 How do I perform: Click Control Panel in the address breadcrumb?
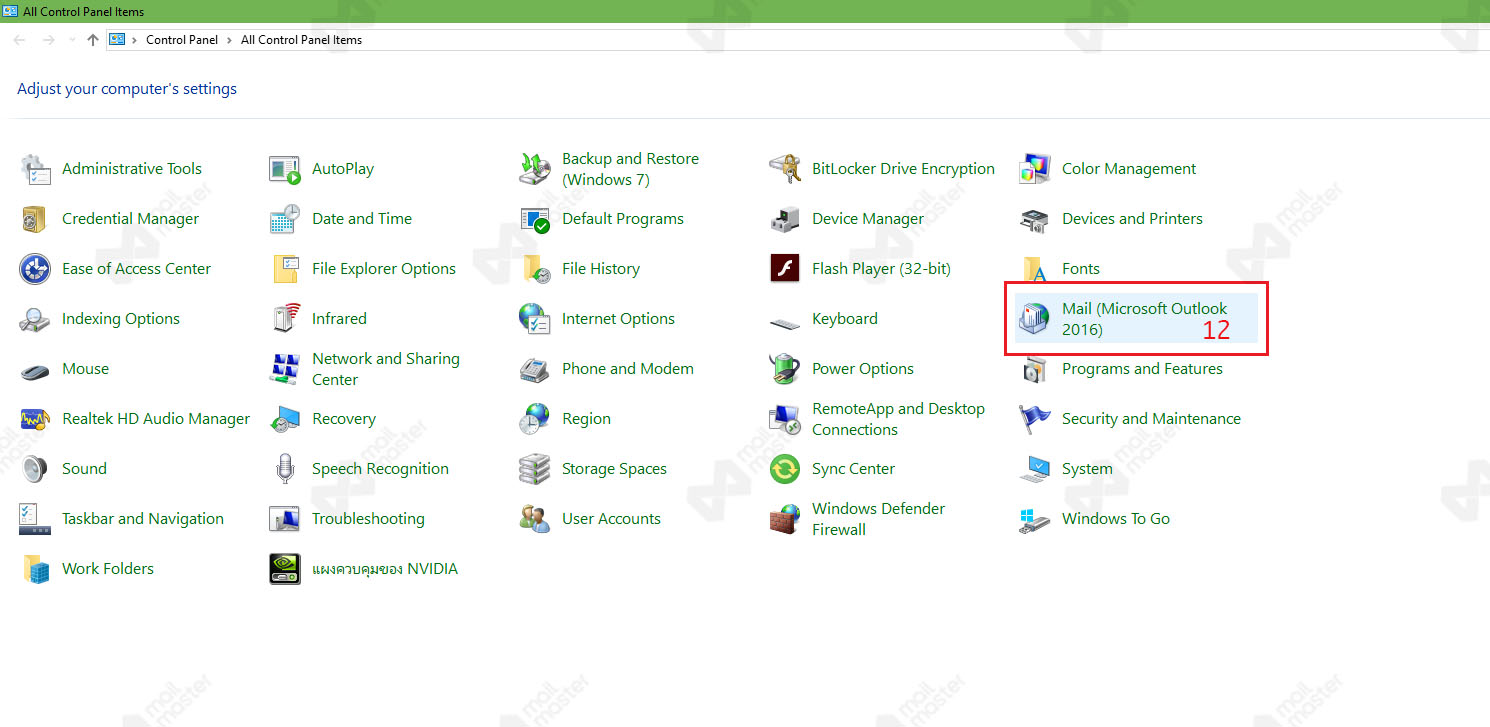(182, 40)
